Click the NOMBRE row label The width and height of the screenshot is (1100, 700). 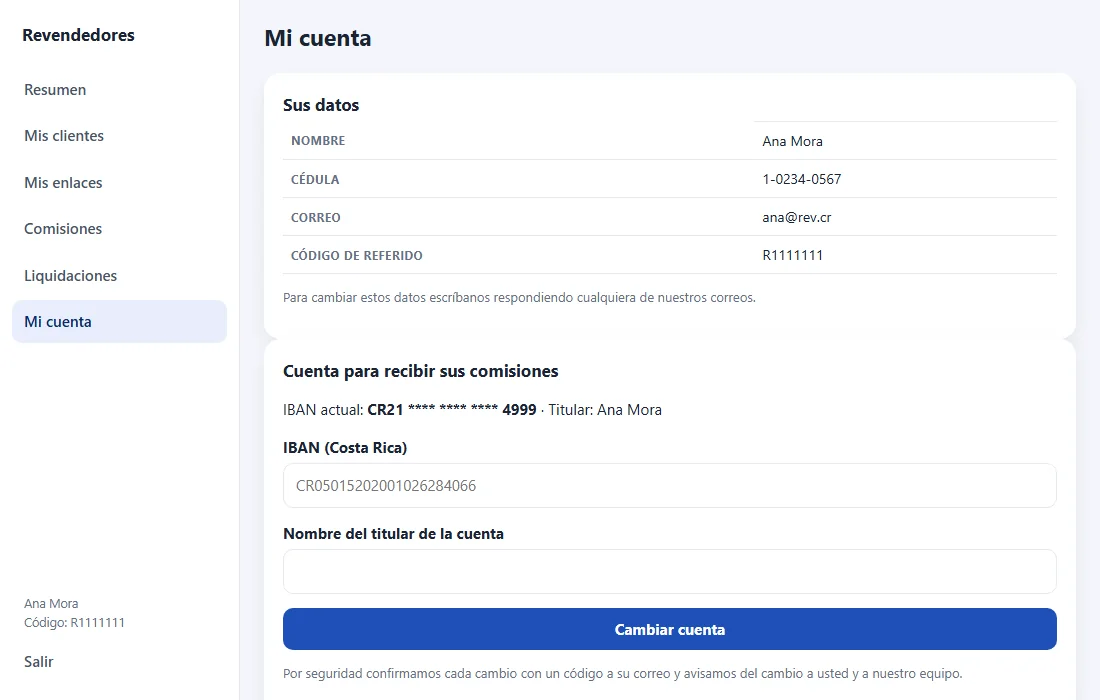318,140
